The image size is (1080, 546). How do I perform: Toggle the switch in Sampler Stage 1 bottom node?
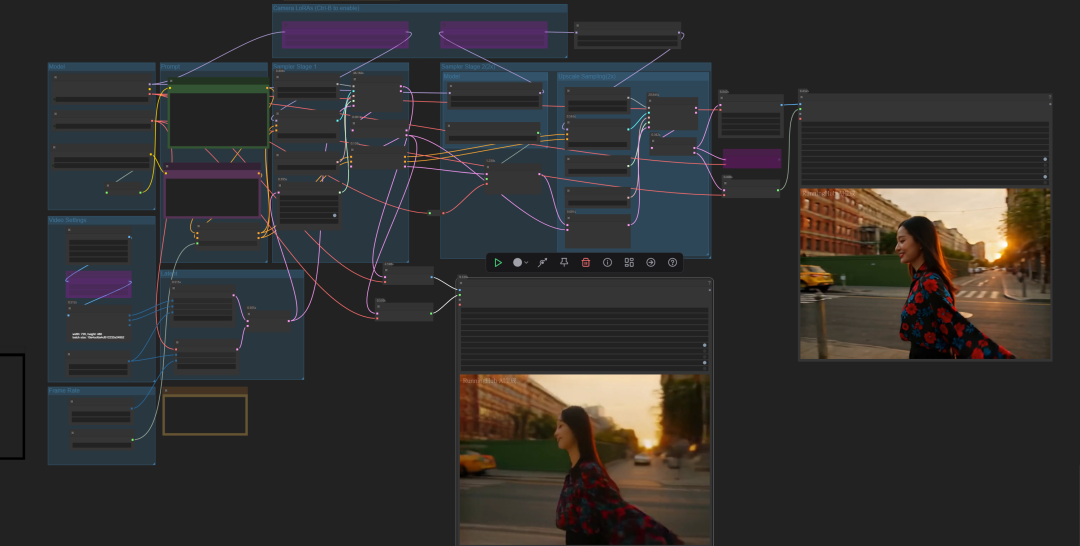coord(335,216)
